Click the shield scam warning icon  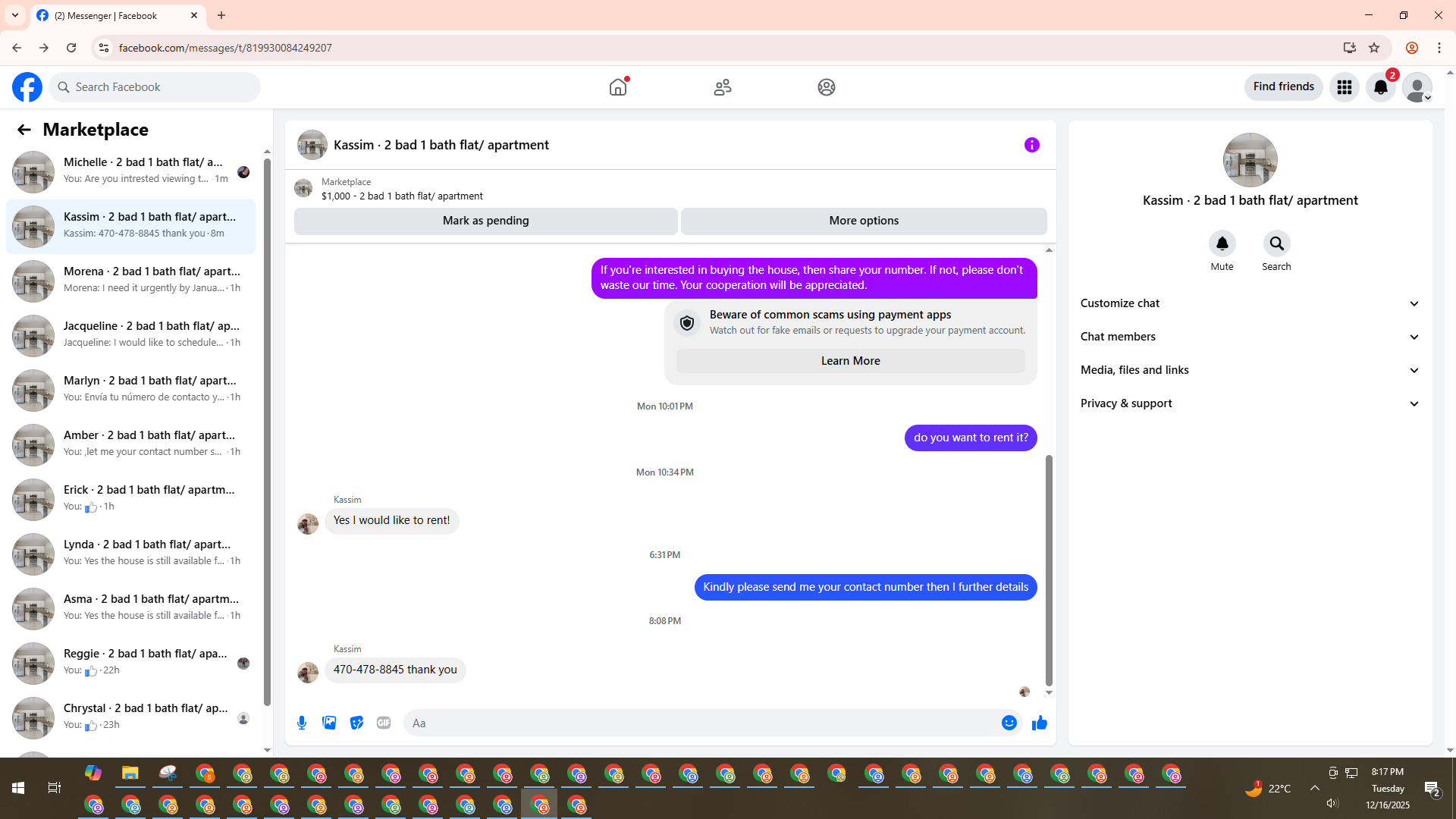(687, 323)
